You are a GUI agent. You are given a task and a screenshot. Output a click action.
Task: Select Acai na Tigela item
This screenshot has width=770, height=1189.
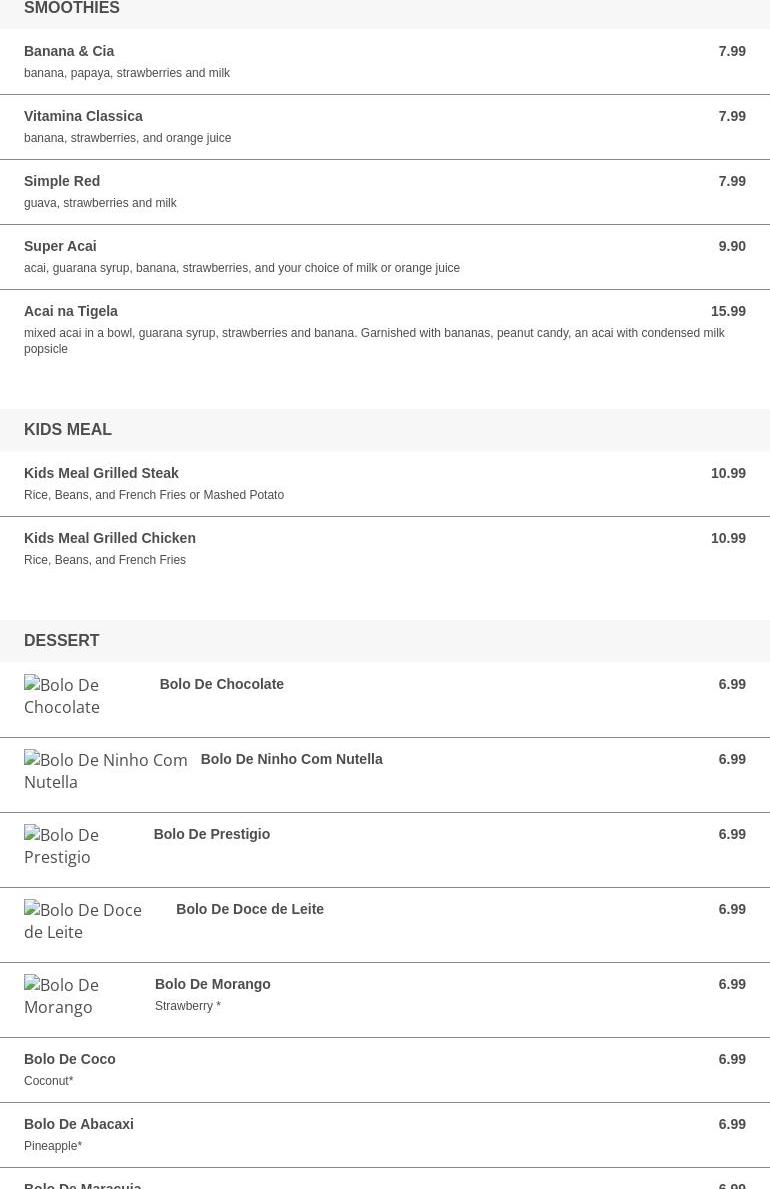click(x=385, y=330)
